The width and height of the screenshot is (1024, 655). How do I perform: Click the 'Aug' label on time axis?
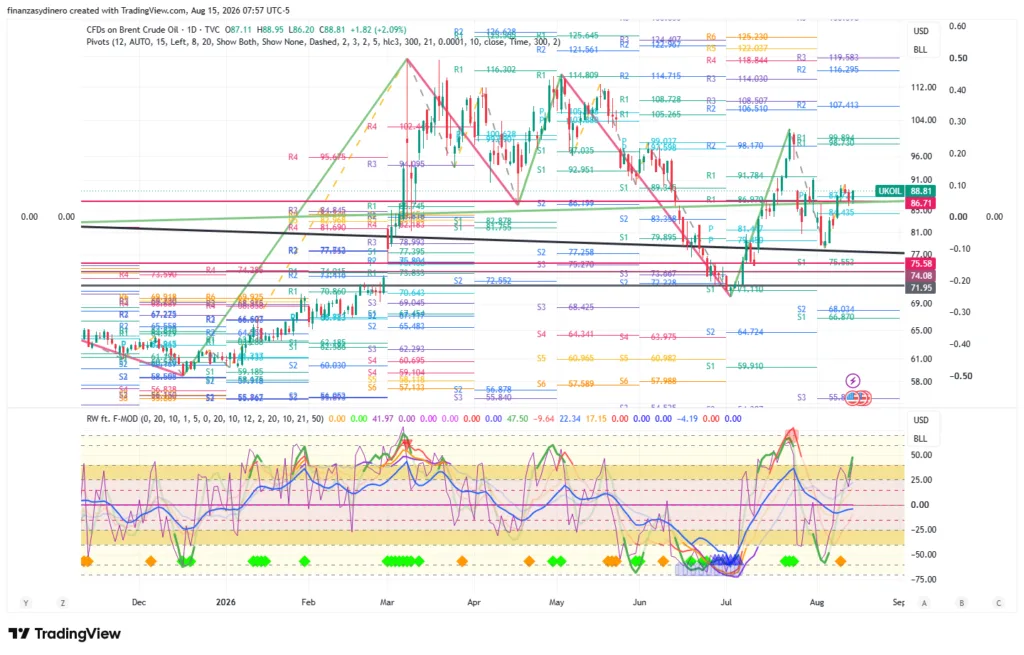click(816, 602)
